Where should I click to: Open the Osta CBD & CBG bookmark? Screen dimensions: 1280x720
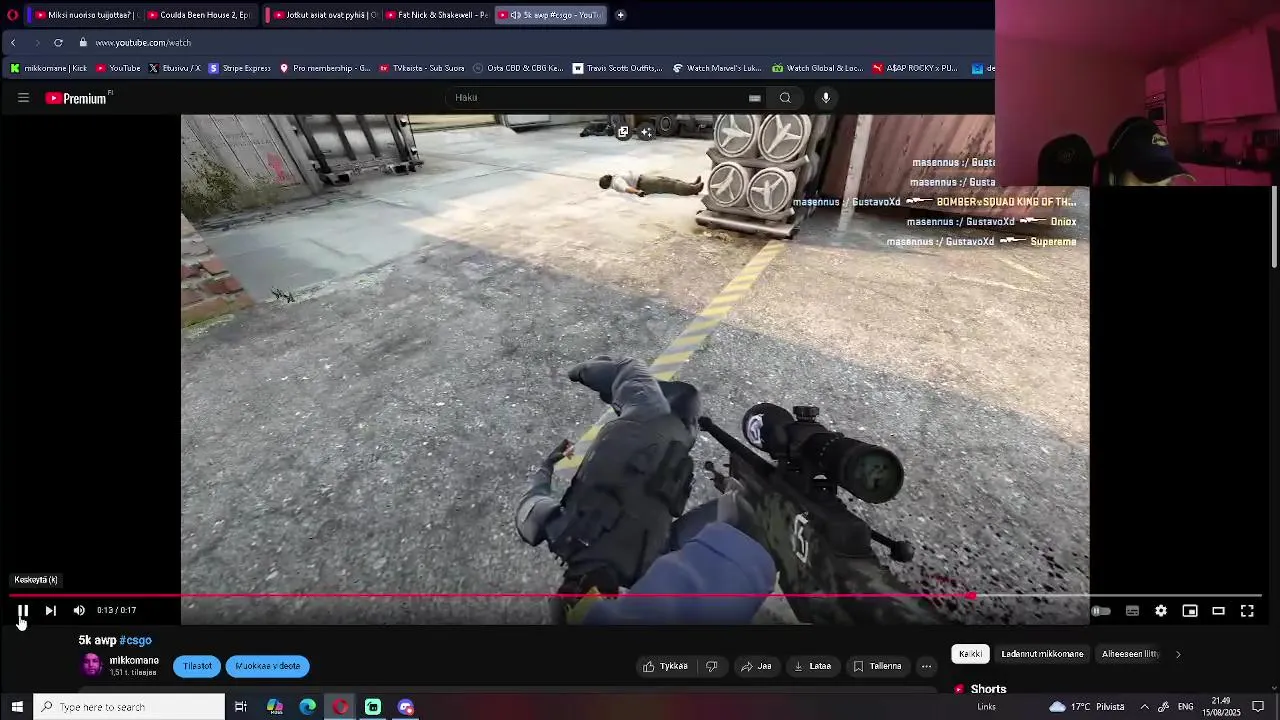pyautogui.click(x=518, y=68)
